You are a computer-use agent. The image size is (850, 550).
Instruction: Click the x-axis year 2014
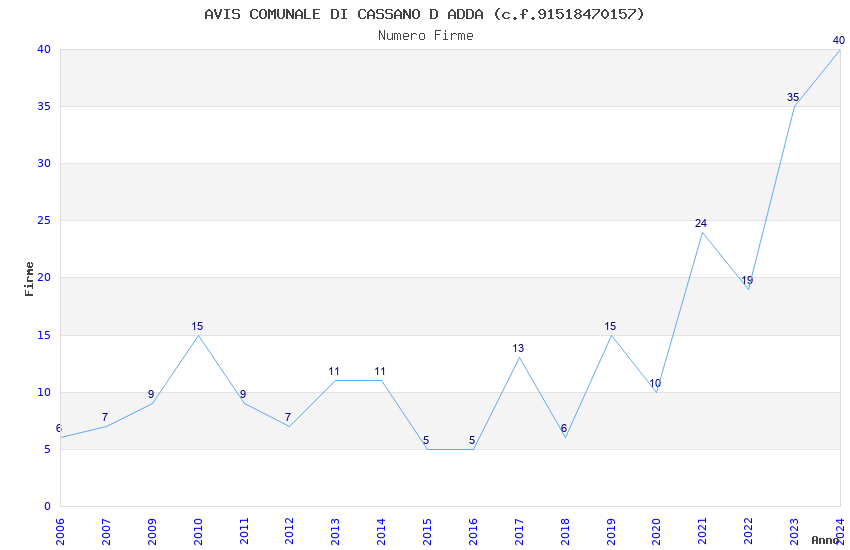pos(382,531)
